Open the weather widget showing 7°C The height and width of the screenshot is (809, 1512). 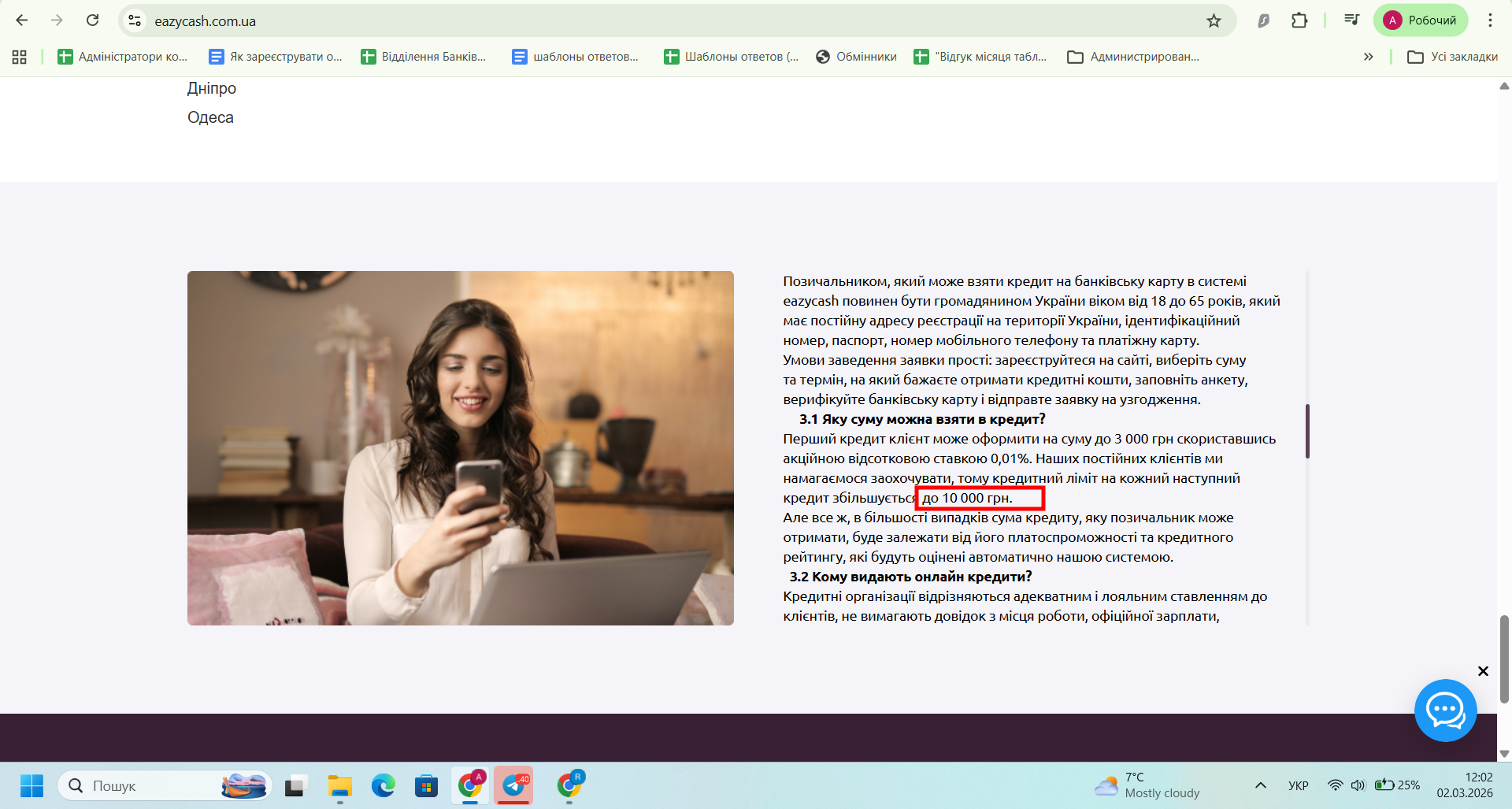[x=1147, y=785]
